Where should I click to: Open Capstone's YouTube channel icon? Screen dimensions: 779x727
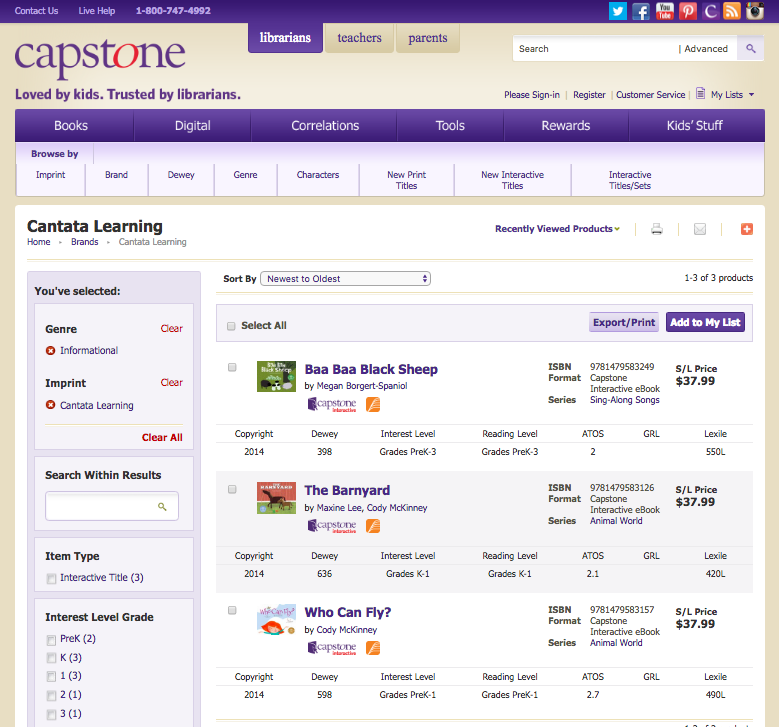[x=664, y=10]
